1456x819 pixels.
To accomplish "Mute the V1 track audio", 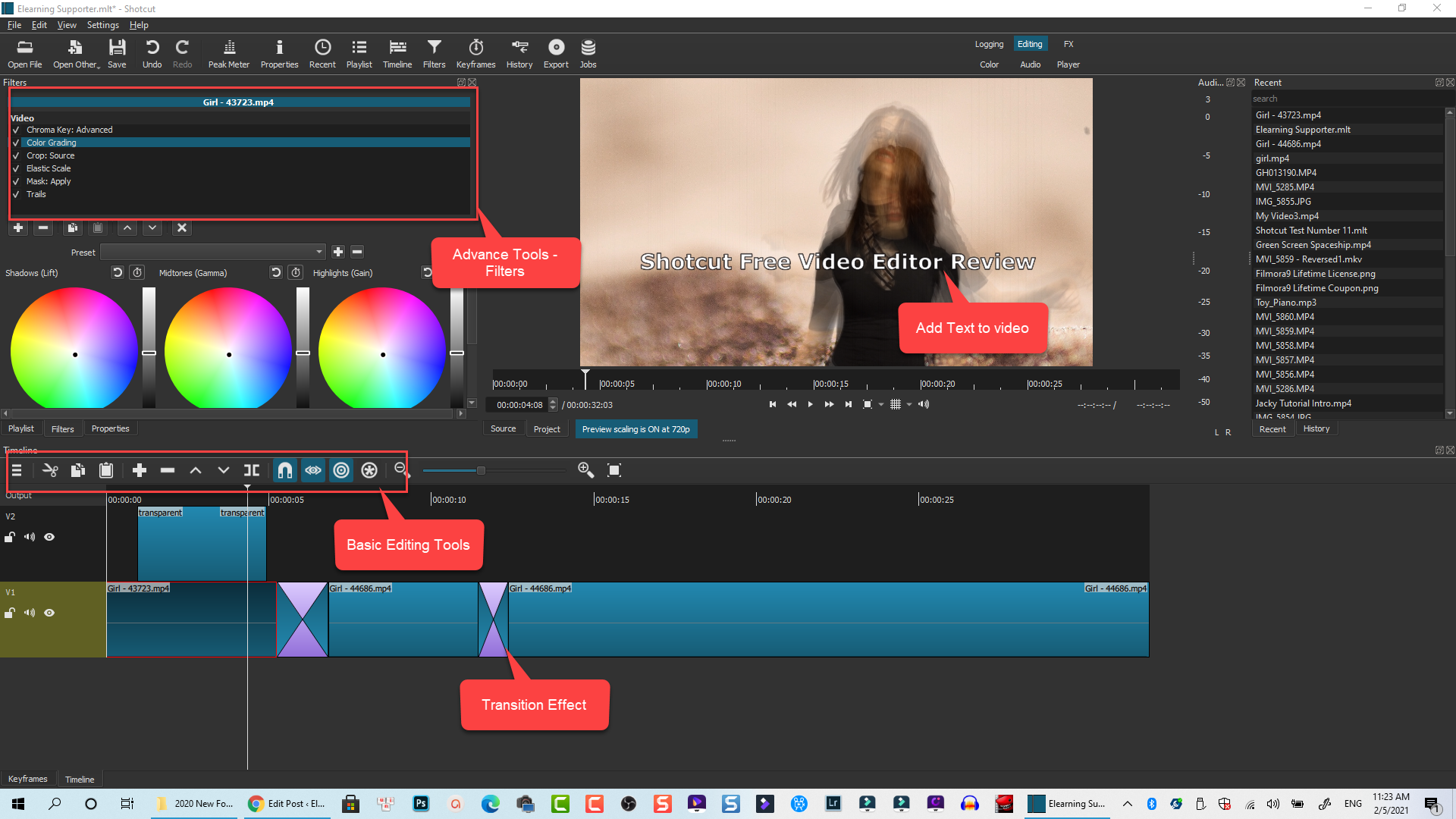I will point(30,613).
